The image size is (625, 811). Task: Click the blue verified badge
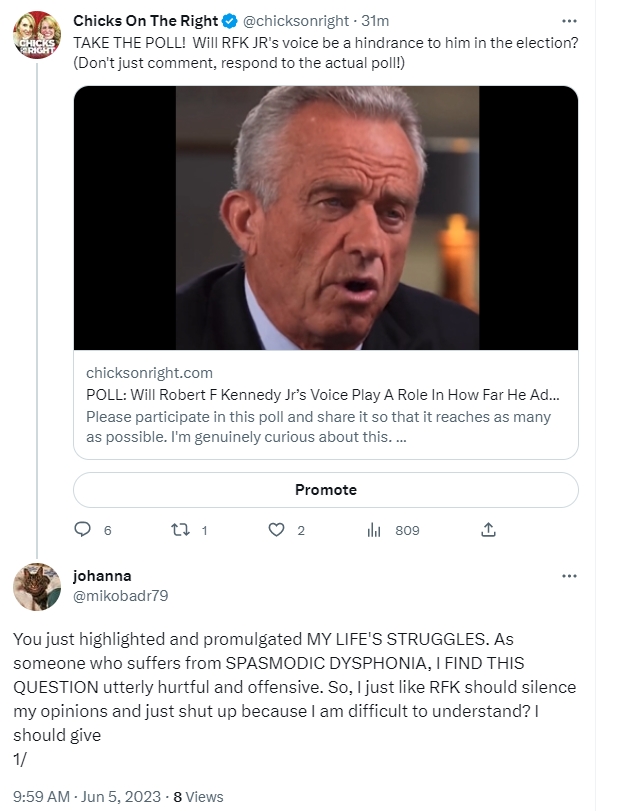(230, 20)
